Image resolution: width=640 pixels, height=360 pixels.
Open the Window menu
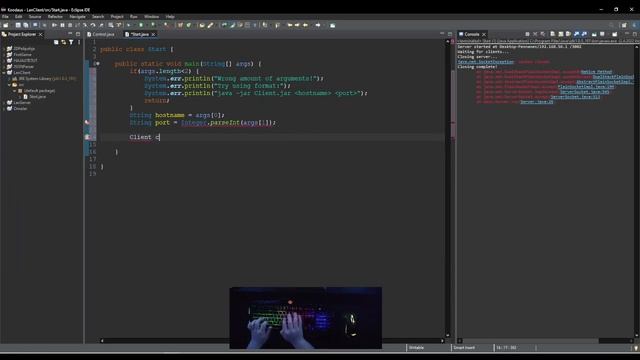click(x=151, y=17)
